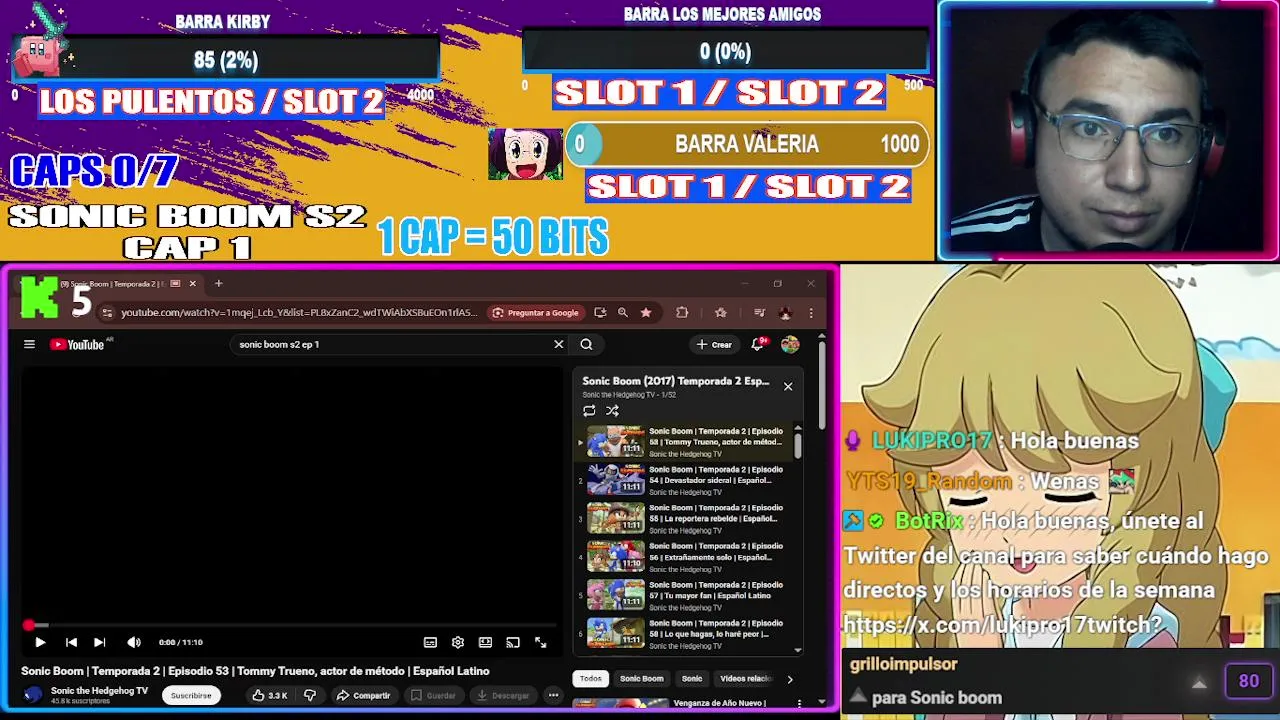Image resolution: width=1280 pixels, height=720 pixels.
Task: Click the playlist panel scrollbar
Action: pos(798,444)
